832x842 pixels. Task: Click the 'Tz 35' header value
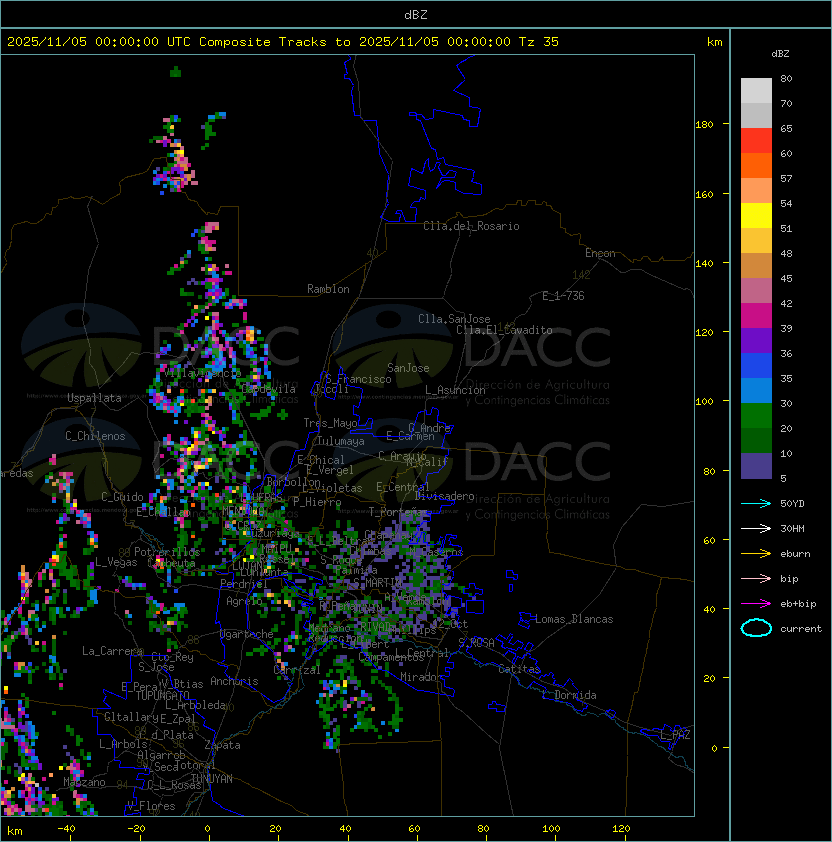point(539,42)
